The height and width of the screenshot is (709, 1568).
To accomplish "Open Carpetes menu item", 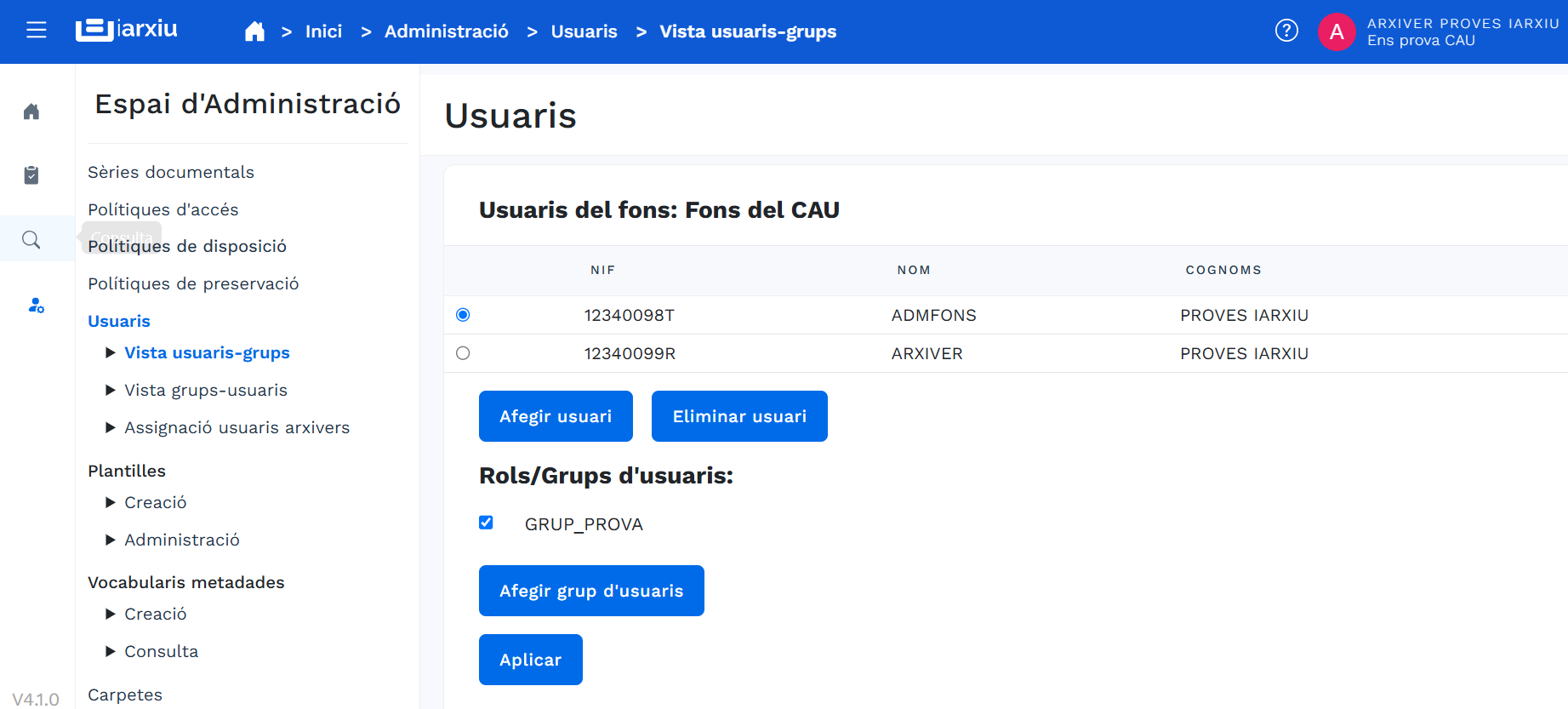I will [125, 695].
